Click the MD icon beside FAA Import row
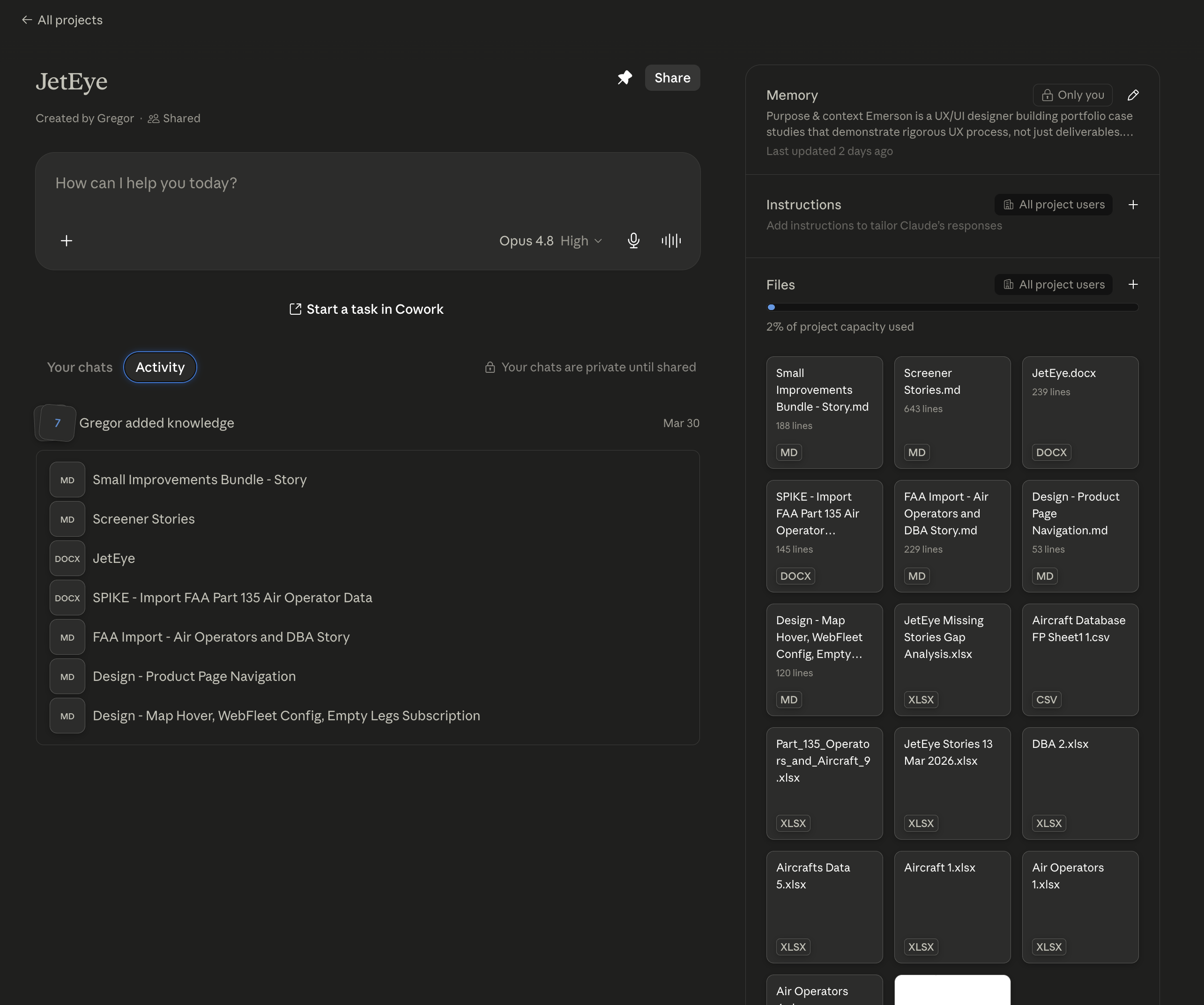This screenshot has width=1204, height=1005. pyautogui.click(x=67, y=637)
